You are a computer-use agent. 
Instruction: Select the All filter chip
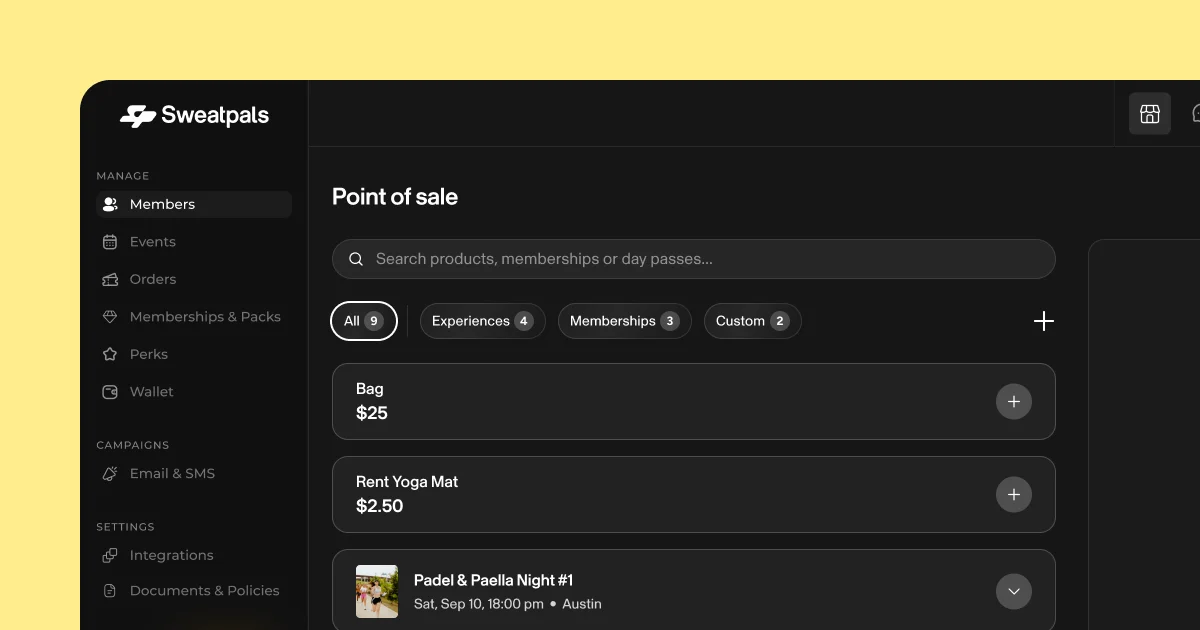click(363, 321)
